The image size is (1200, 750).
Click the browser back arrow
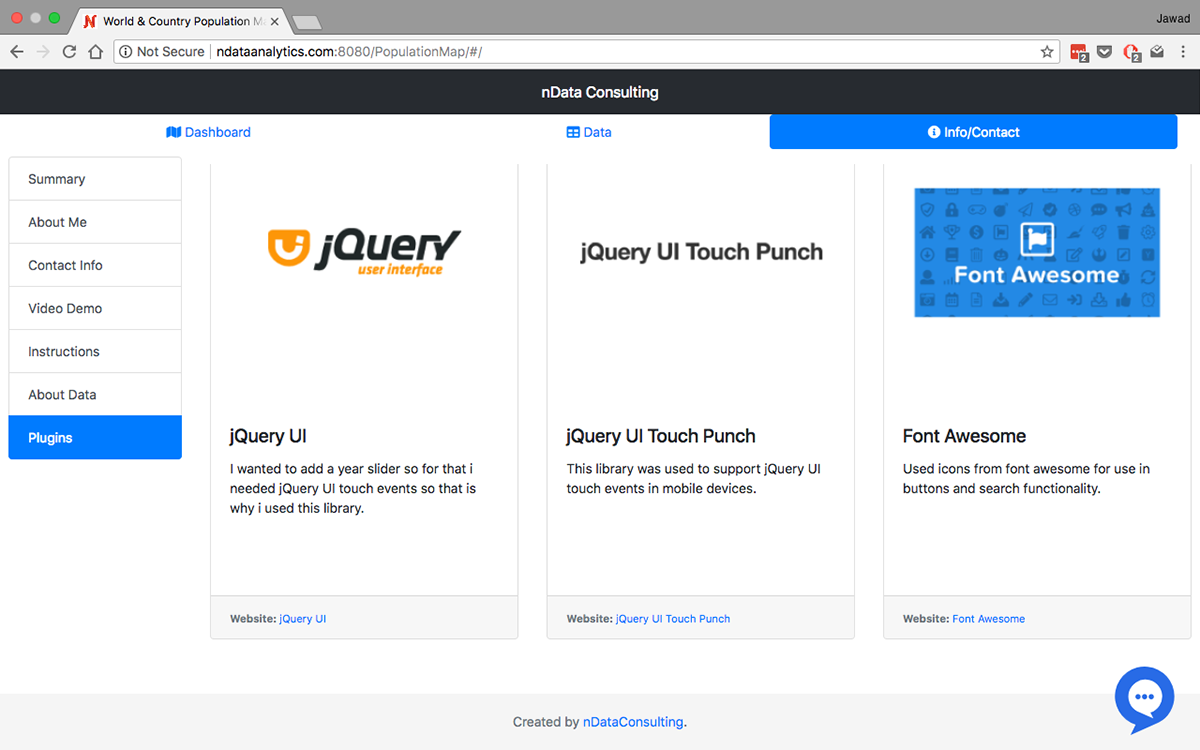coord(17,52)
